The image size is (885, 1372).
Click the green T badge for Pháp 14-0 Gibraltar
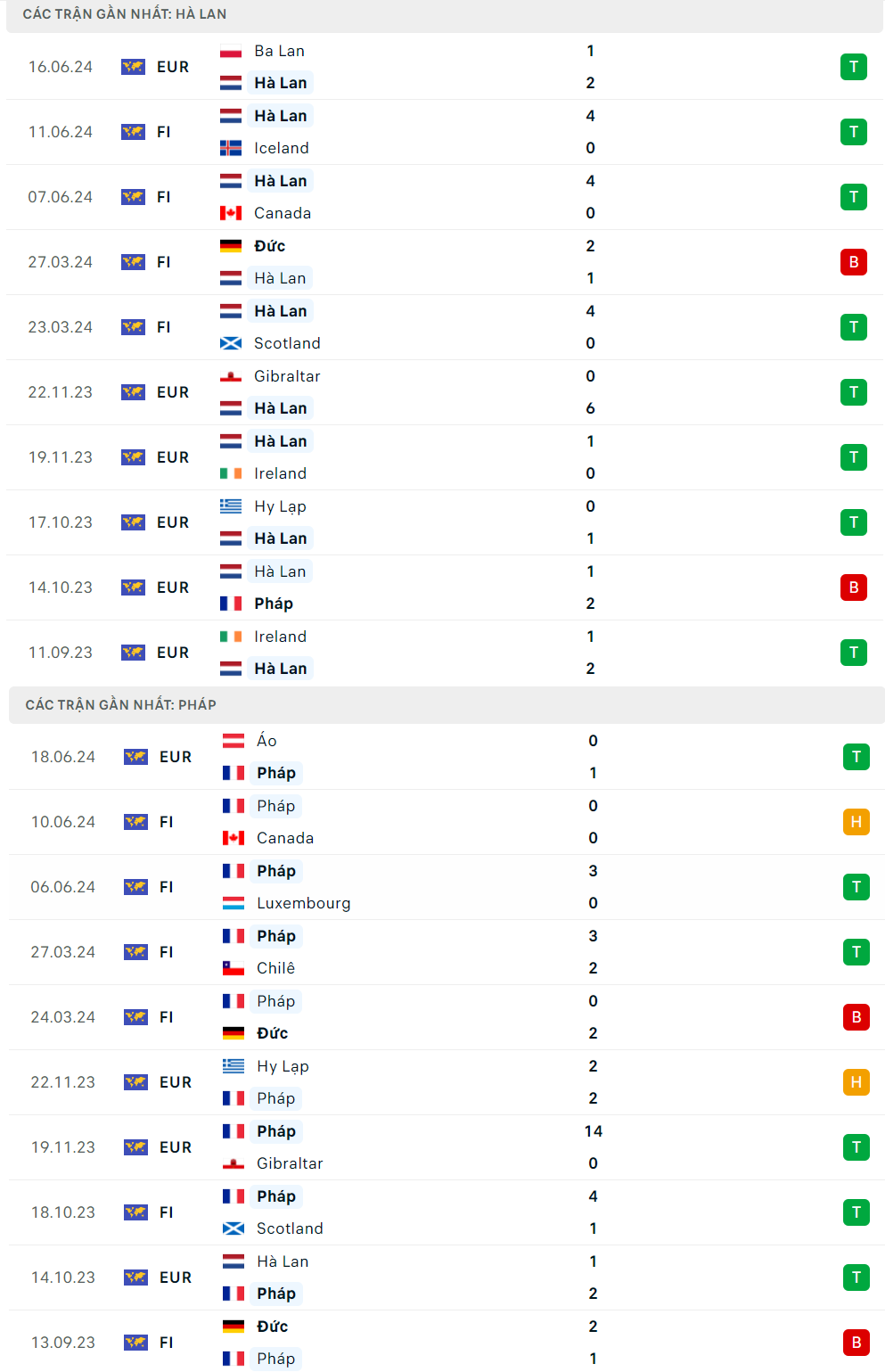click(x=856, y=1147)
